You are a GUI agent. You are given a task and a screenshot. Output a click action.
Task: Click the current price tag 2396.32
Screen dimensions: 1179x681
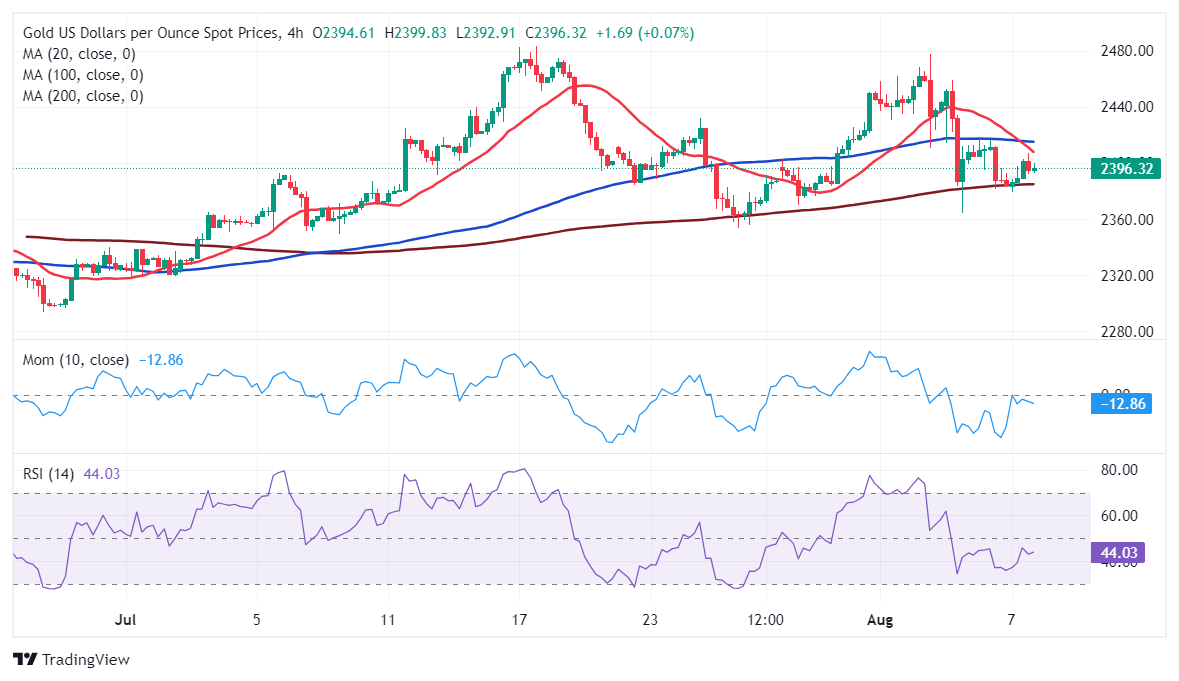pyautogui.click(x=1126, y=168)
